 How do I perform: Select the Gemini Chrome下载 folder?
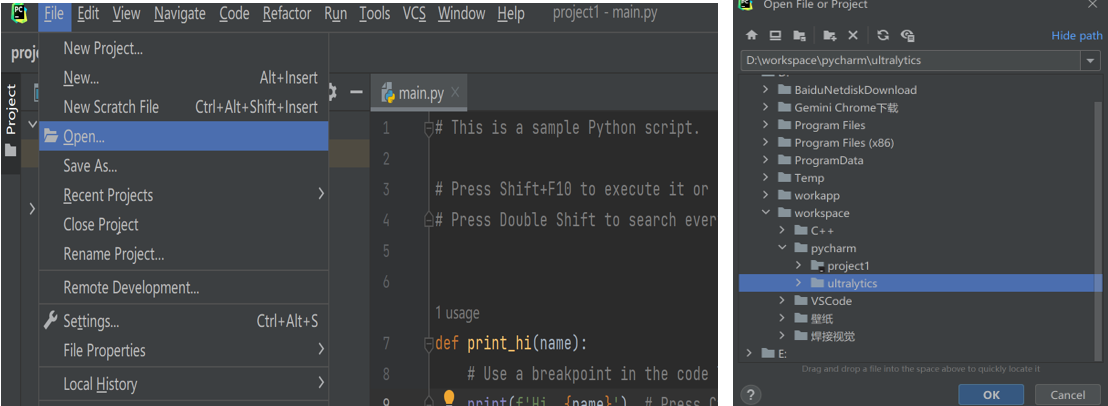[846, 107]
